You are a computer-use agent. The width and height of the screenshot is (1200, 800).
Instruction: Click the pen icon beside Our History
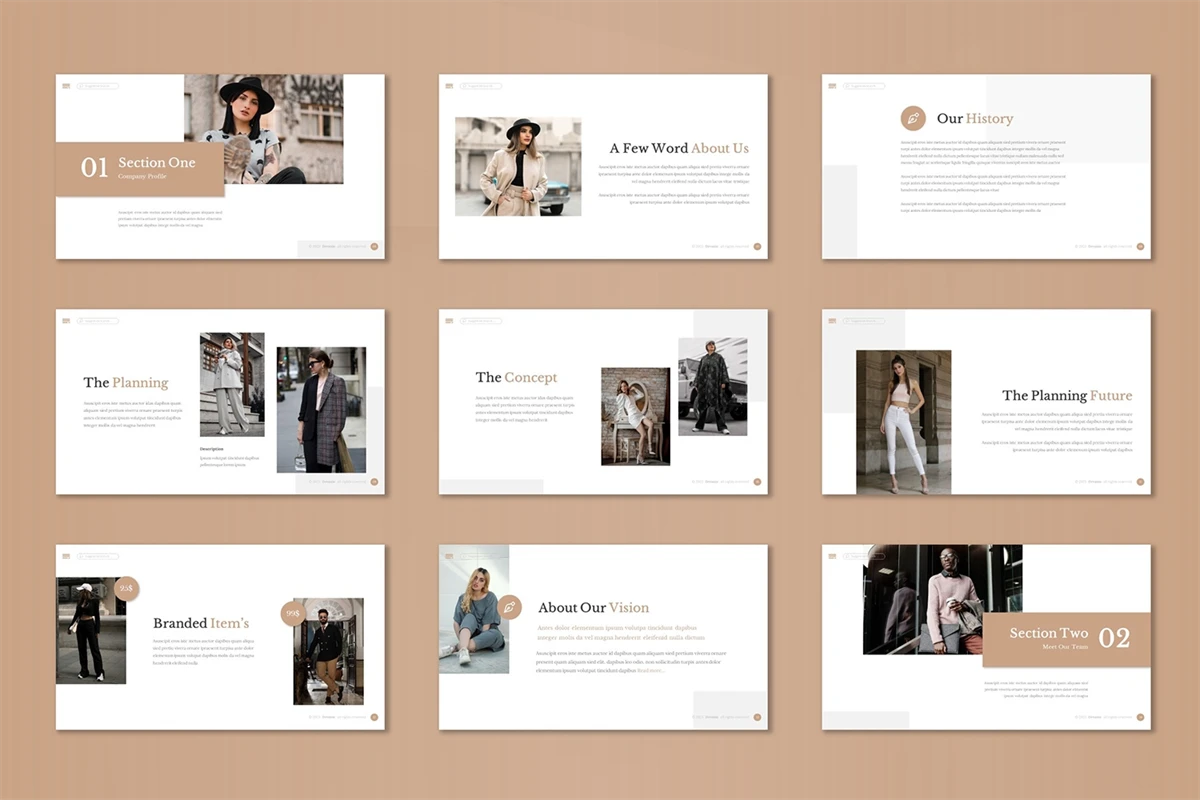click(913, 119)
